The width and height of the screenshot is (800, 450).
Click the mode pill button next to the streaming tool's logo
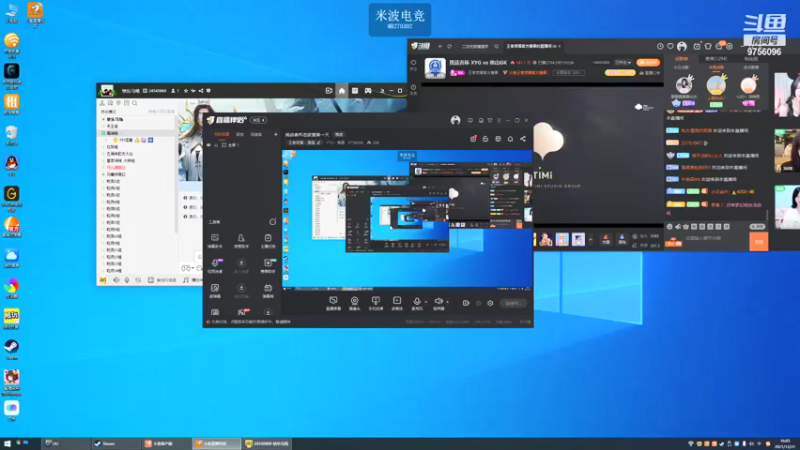coord(258,120)
